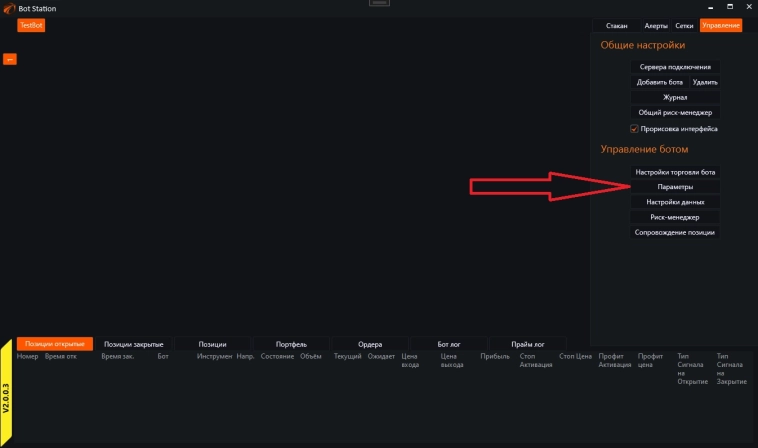This screenshot has width=758, height=448.
Task: Click the Параметры button
Action: tap(675, 187)
